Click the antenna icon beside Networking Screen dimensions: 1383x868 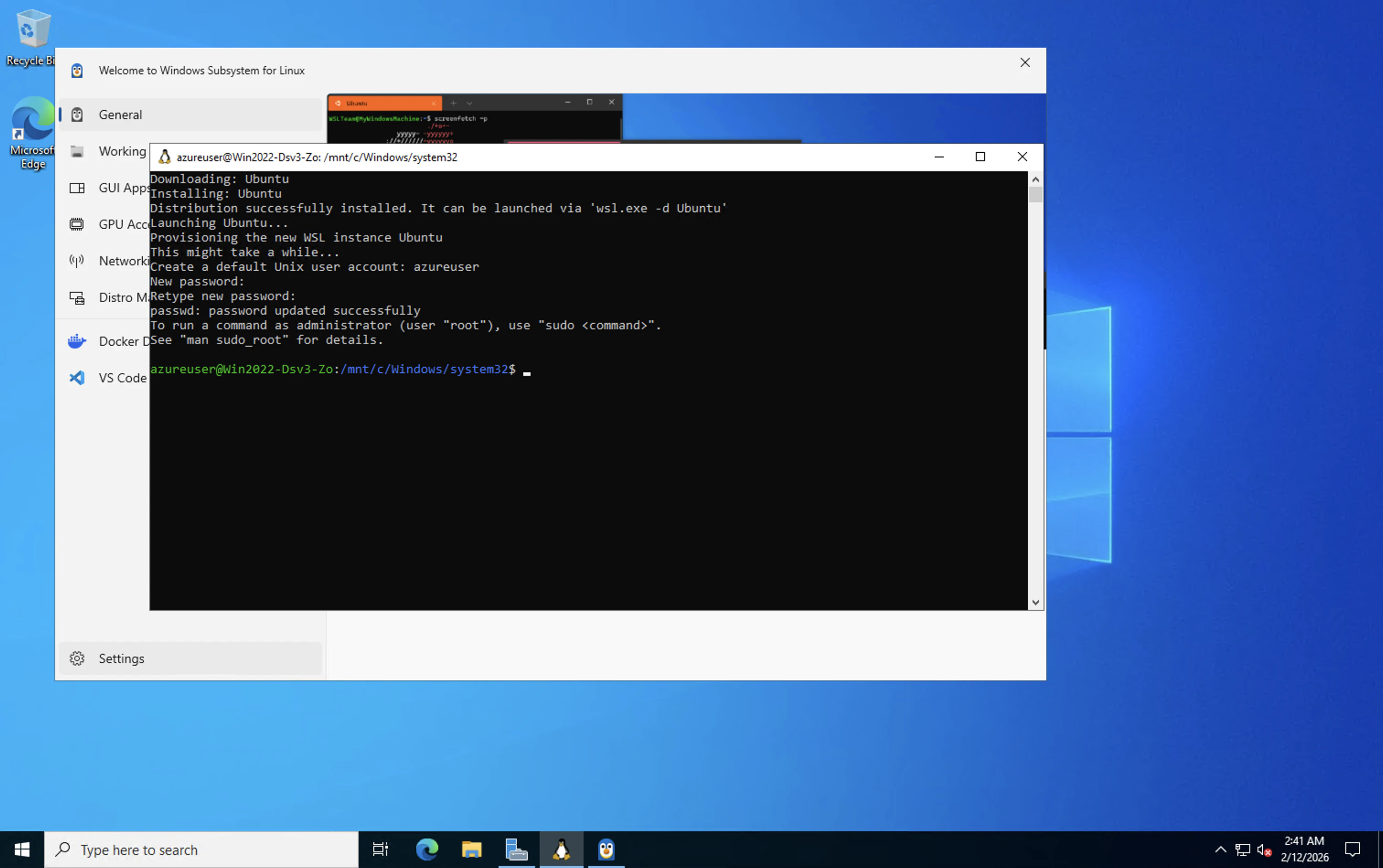tap(77, 261)
